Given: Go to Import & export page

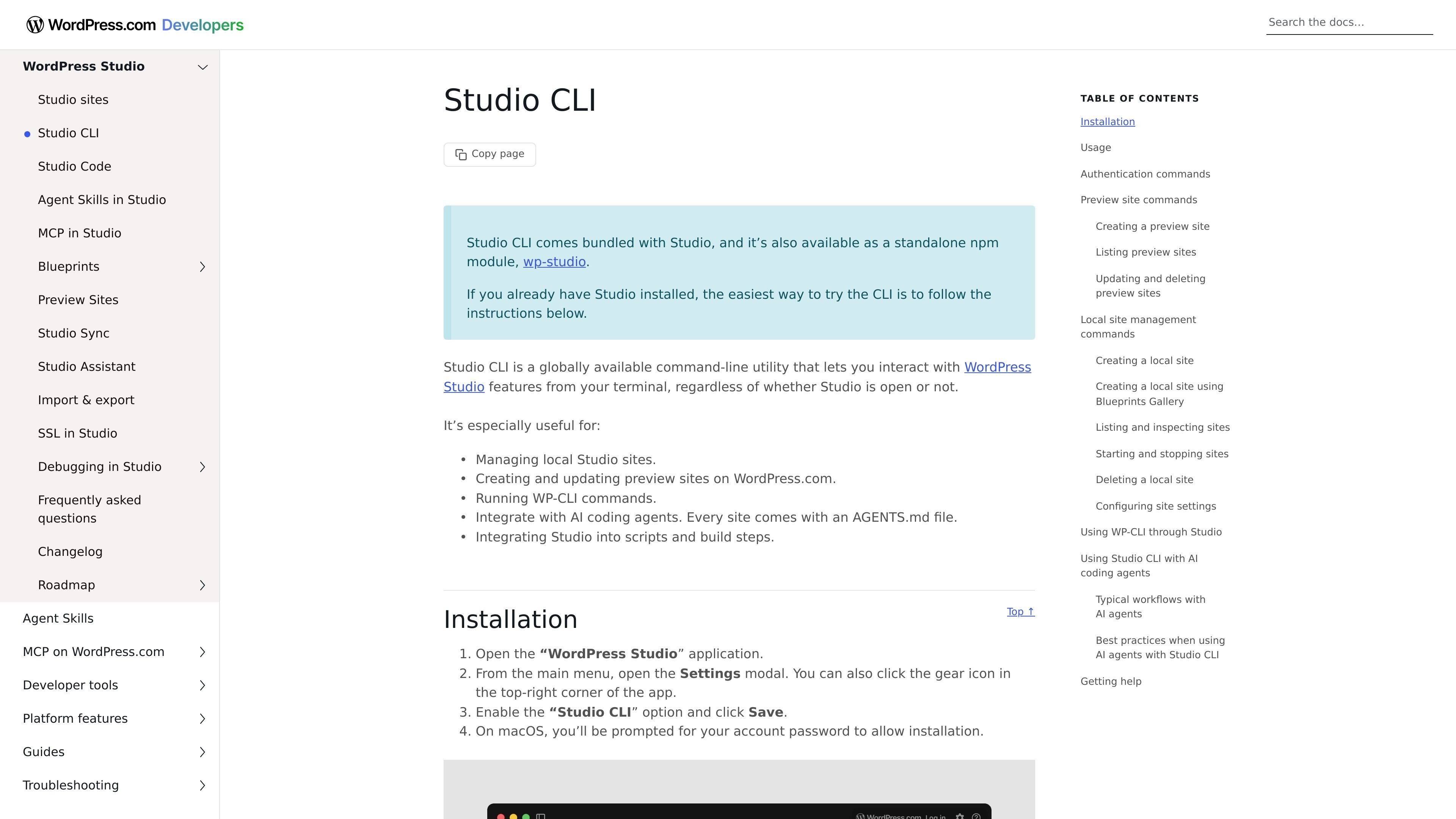Looking at the screenshot, I should pyautogui.click(x=86, y=400).
